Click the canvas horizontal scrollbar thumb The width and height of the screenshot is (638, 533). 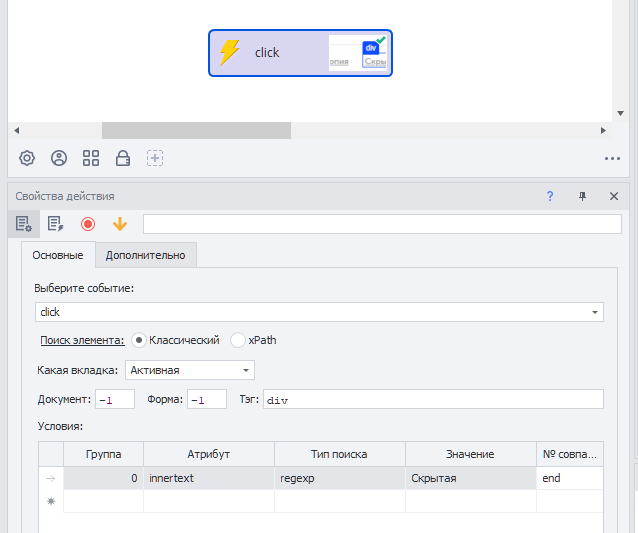[x=196, y=131]
